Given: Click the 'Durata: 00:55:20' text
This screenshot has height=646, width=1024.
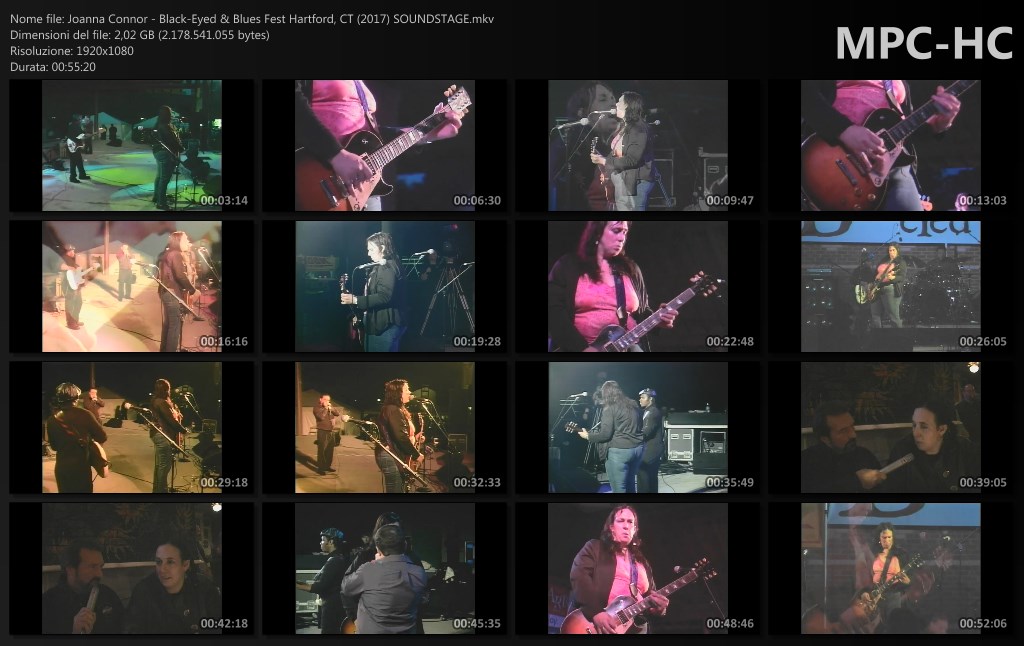Looking at the screenshot, I should [53, 67].
